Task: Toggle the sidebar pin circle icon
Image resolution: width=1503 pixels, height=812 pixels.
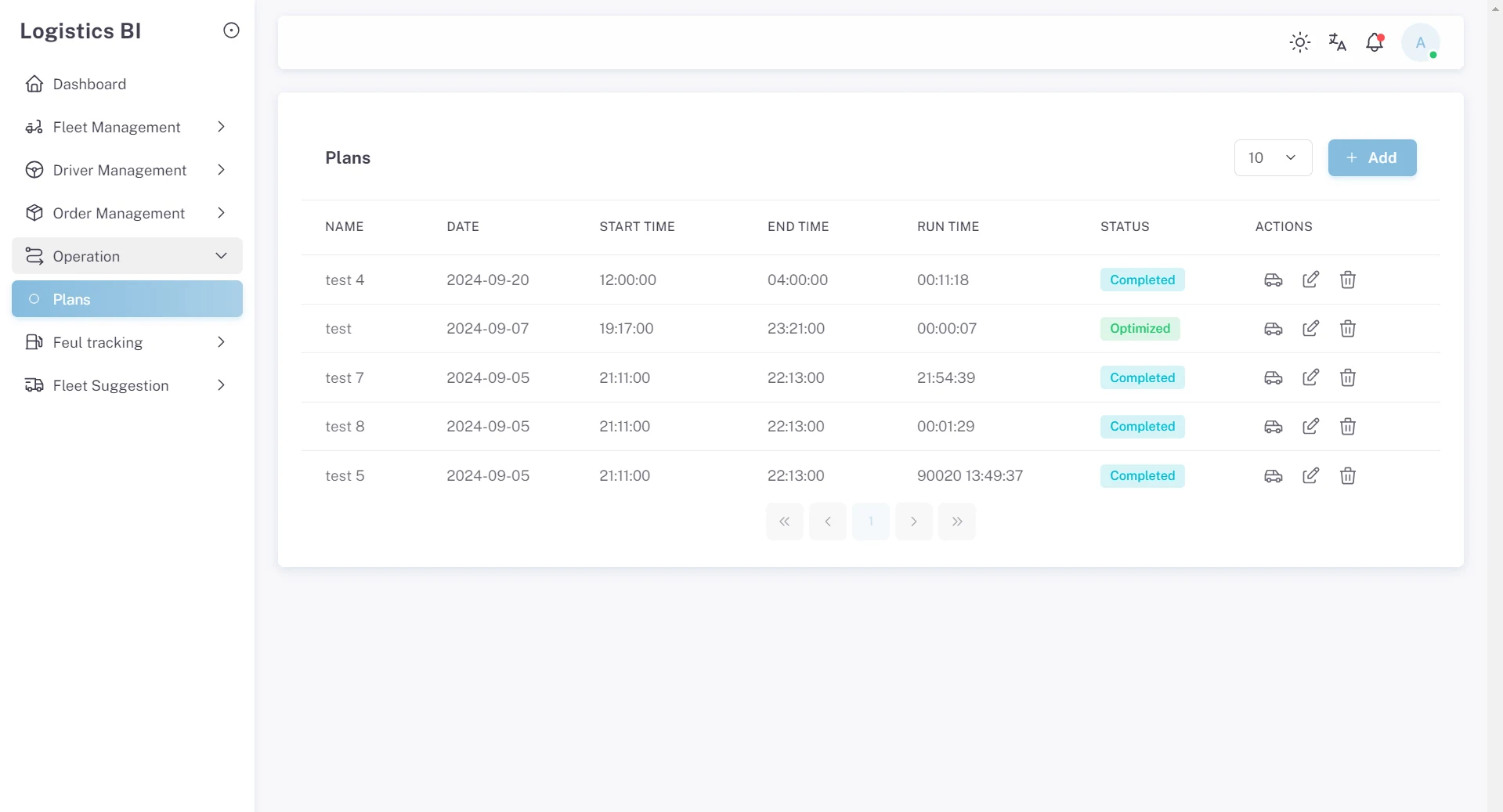Action: (231, 31)
